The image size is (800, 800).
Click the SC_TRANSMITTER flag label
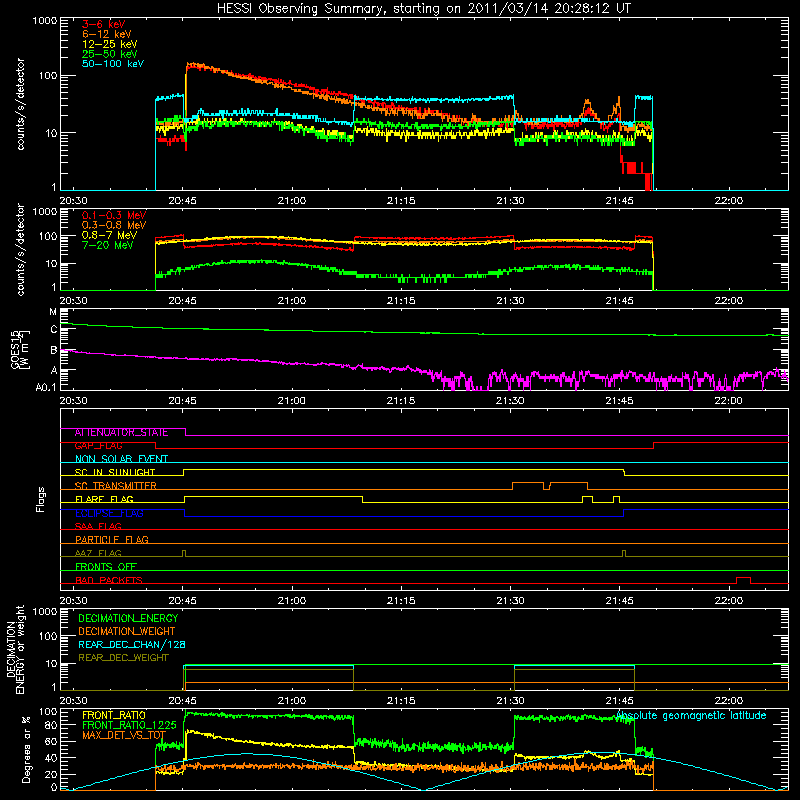(116, 485)
